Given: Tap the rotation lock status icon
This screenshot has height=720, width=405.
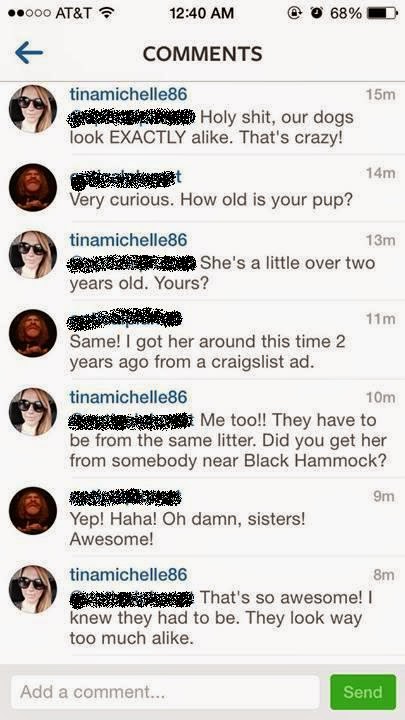Looking at the screenshot, I should (294, 13).
